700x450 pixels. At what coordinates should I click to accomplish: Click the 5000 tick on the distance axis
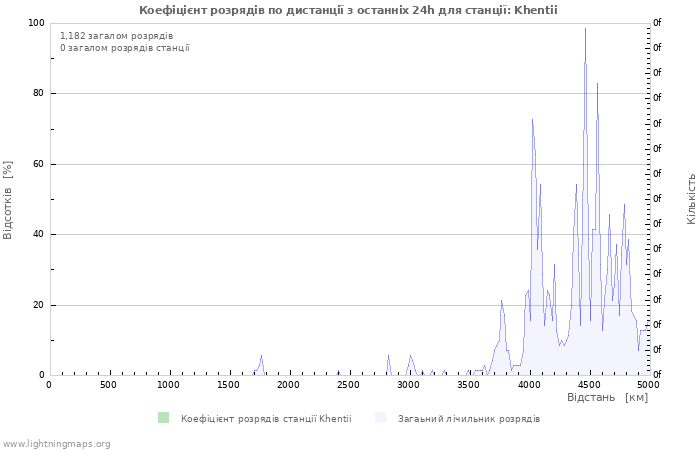click(x=648, y=385)
